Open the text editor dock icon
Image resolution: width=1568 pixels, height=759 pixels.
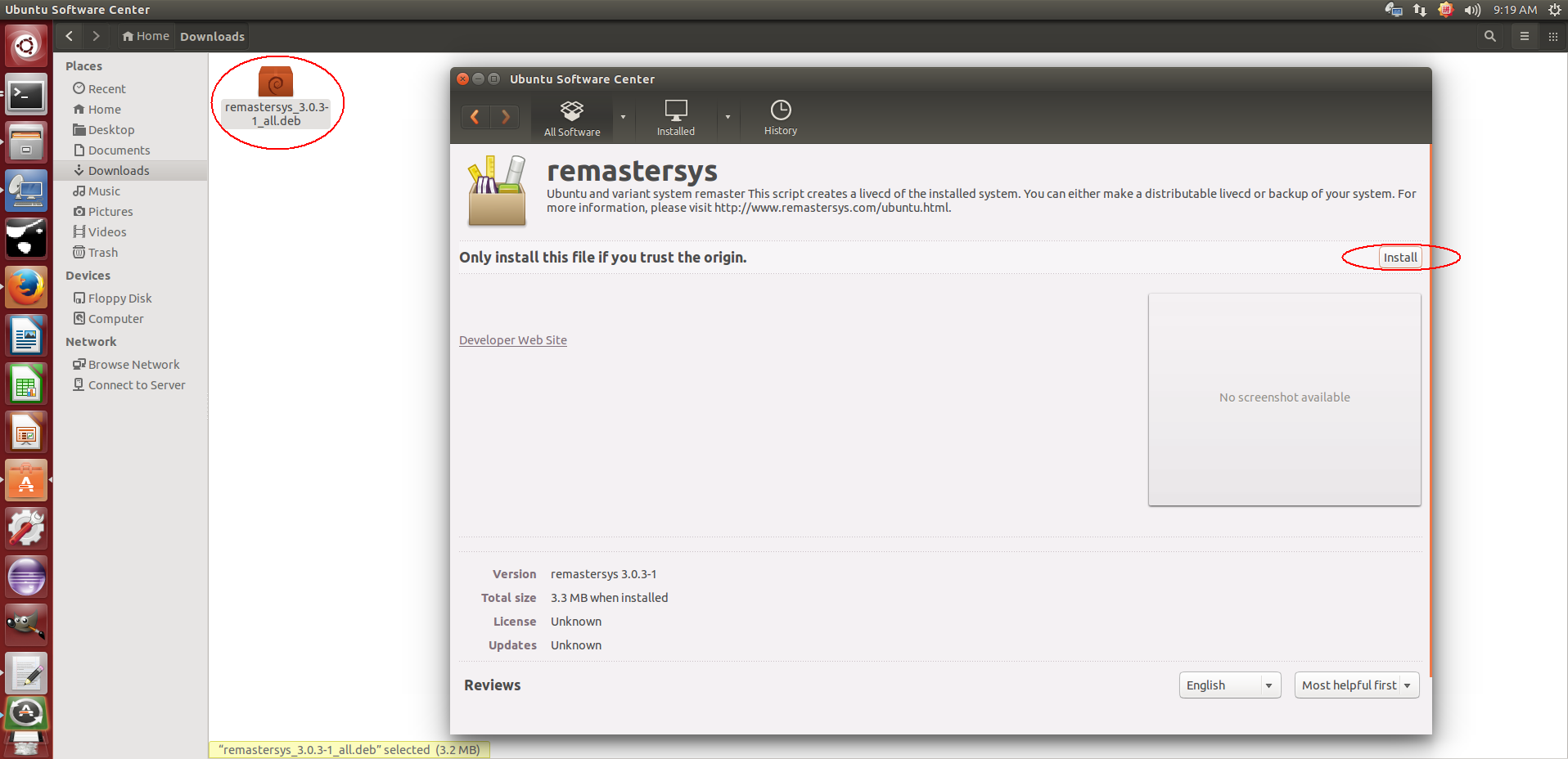(26, 673)
